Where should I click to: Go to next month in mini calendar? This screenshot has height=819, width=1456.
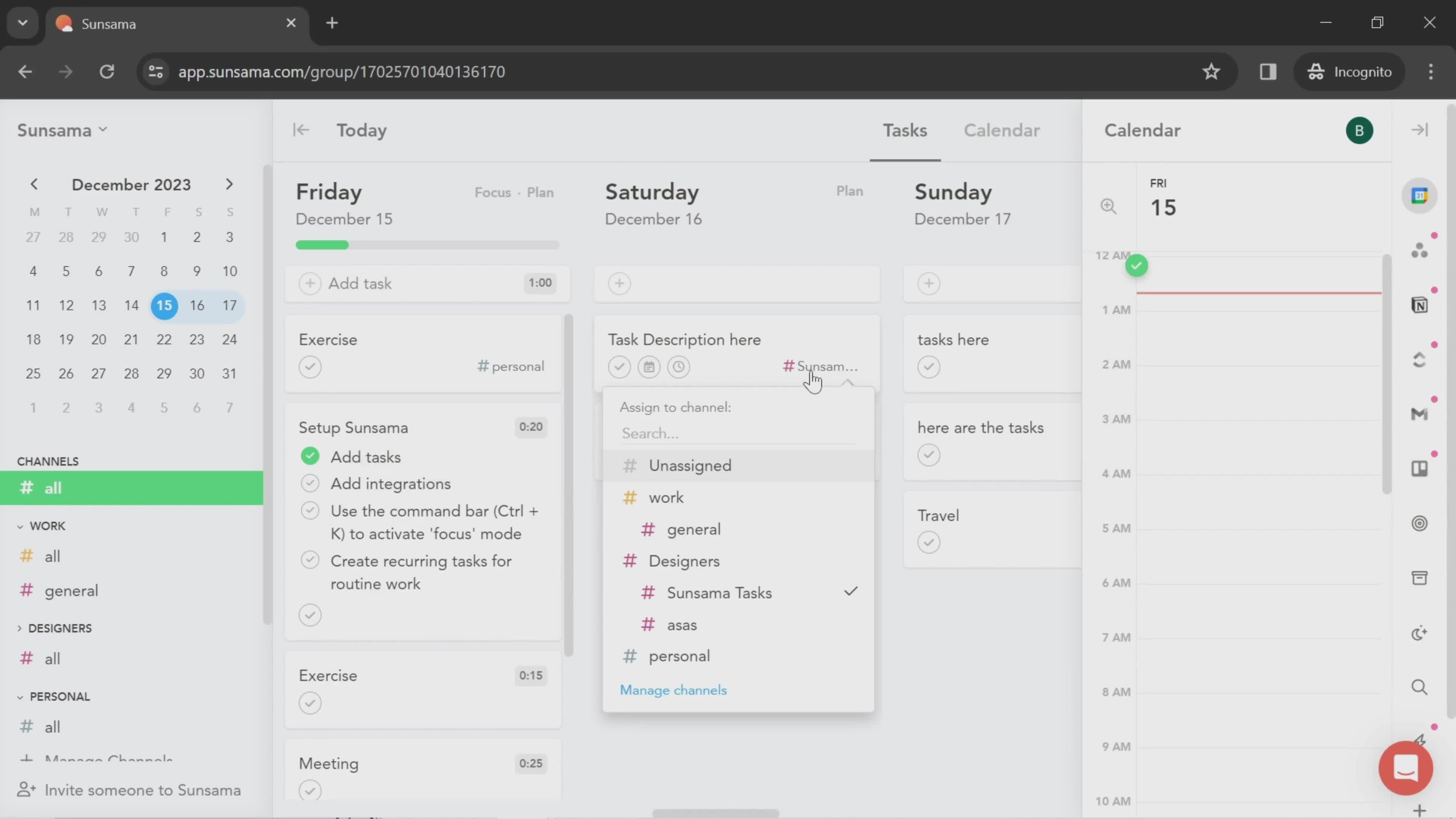[x=229, y=184]
